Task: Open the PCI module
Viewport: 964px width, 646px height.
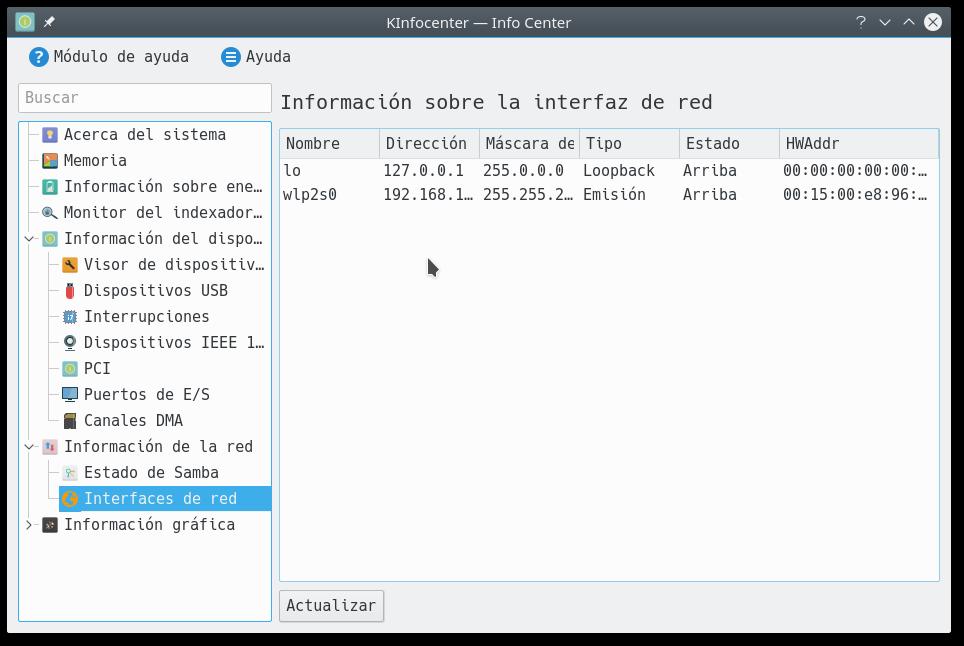Action: (97, 368)
